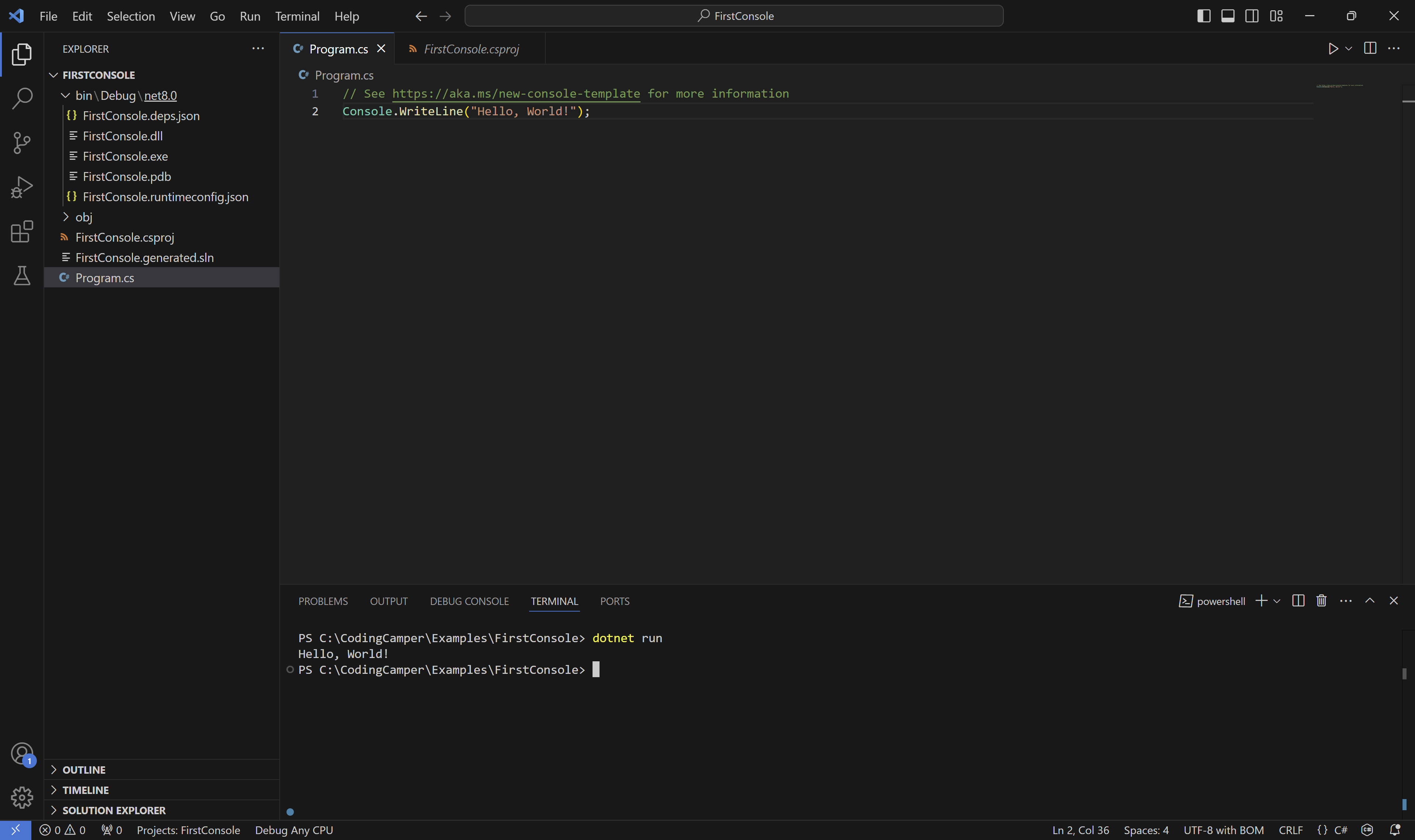Open Source Control view
The height and width of the screenshot is (840, 1415).
pyautogui.click(x=21, y=143)
